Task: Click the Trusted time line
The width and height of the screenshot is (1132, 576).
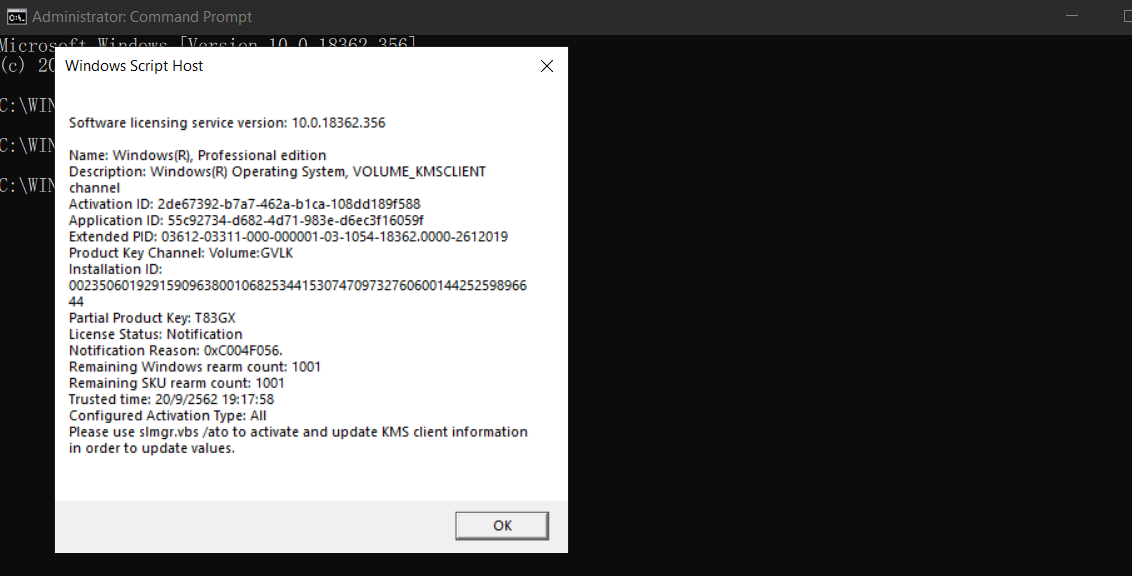Action: pos(172,399)
